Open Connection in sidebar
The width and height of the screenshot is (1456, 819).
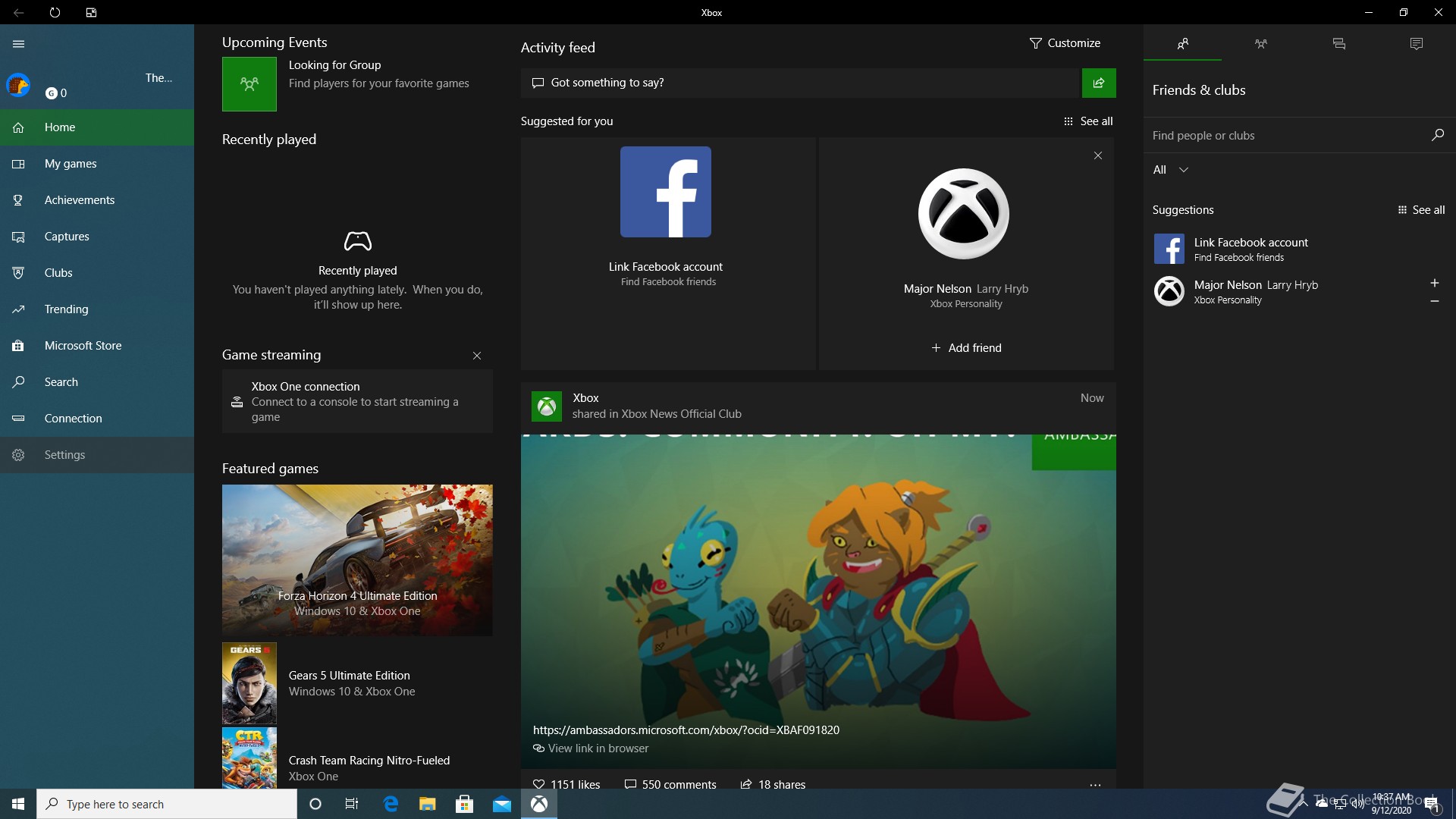[x=97, y=419]
